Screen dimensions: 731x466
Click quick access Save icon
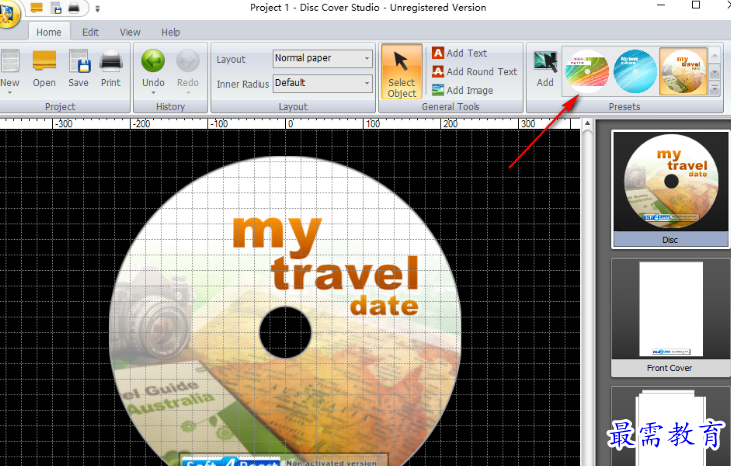tap(56, 8)
